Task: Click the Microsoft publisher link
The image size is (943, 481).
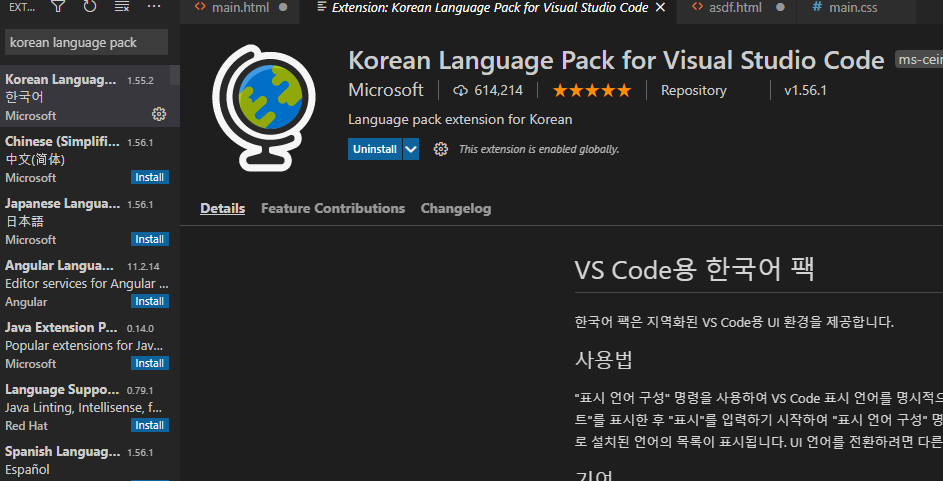Action: tap(385, 90)
